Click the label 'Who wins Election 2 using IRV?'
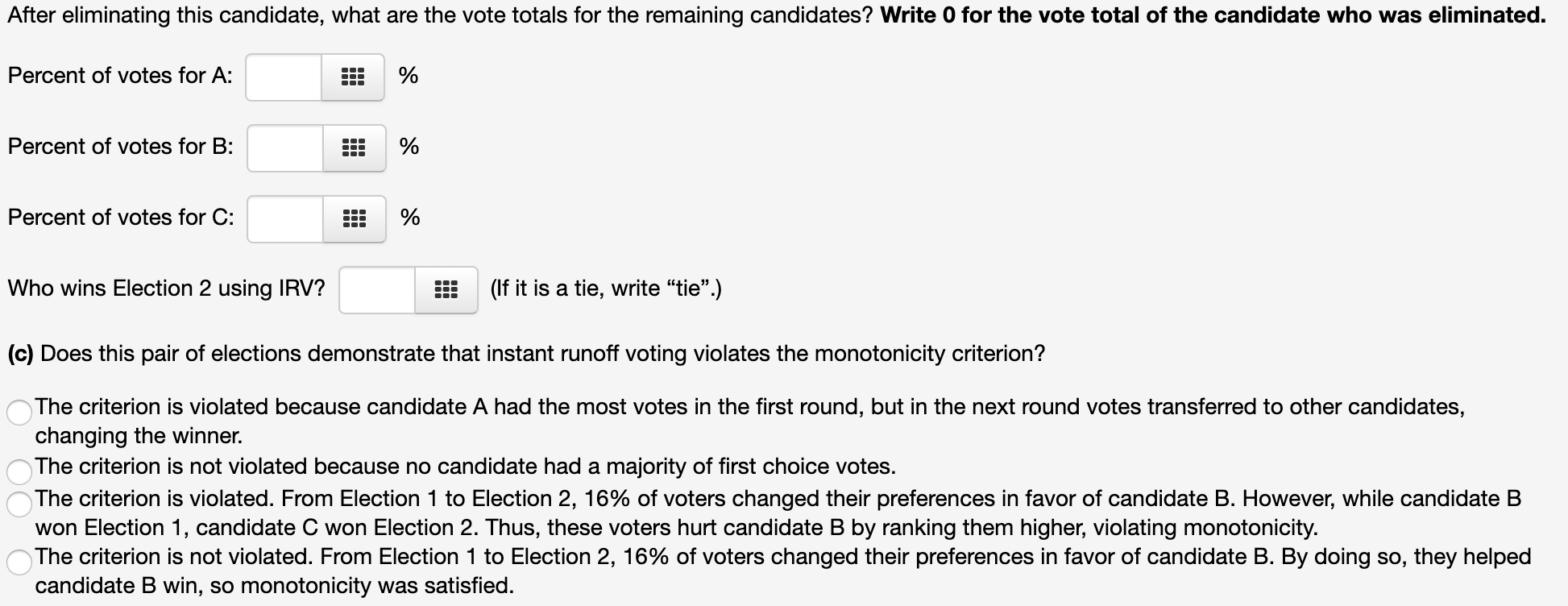This screenshot has height=606, width=1568. (x=166, y=288)
